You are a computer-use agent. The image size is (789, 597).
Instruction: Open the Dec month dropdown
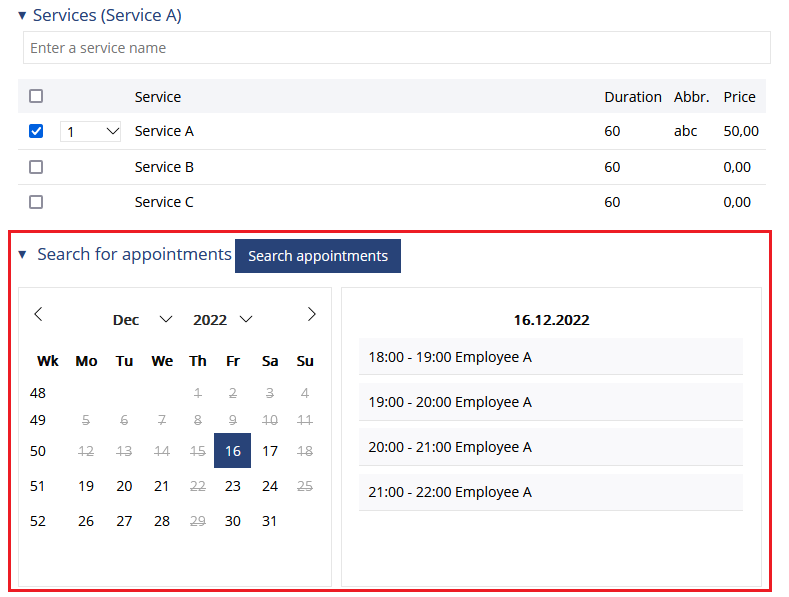[142, 320]
